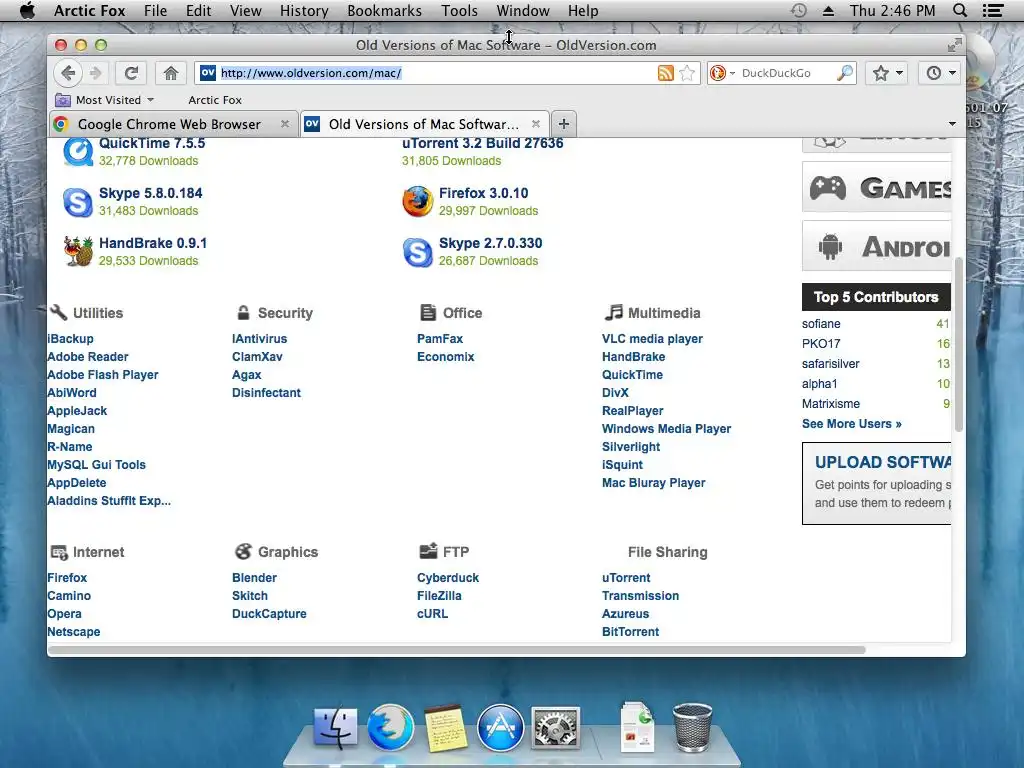Open the History menu
This screenshot has height=768, width=1024.
coord(304,10)
